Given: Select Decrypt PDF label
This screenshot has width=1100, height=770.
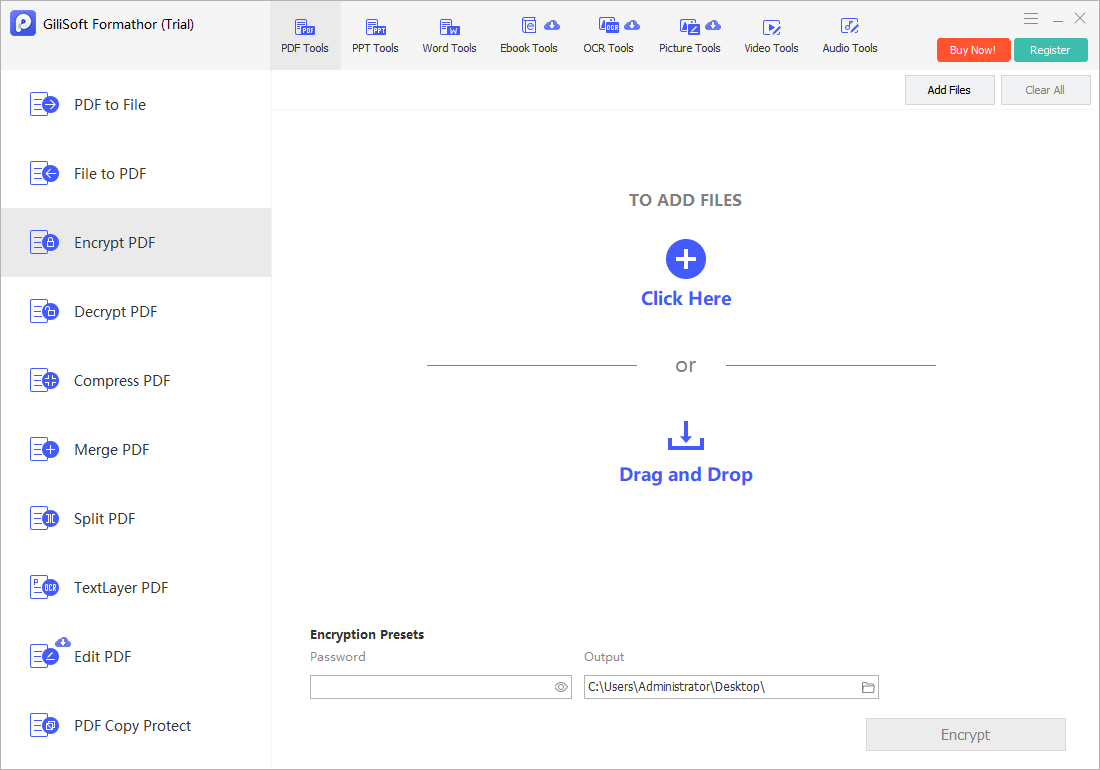Looking at the screenshot, I should pyautogui.click(x=116, y=311).
